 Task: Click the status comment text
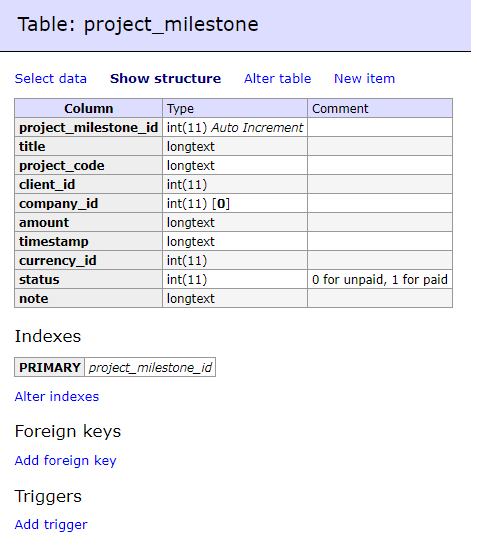380,280
